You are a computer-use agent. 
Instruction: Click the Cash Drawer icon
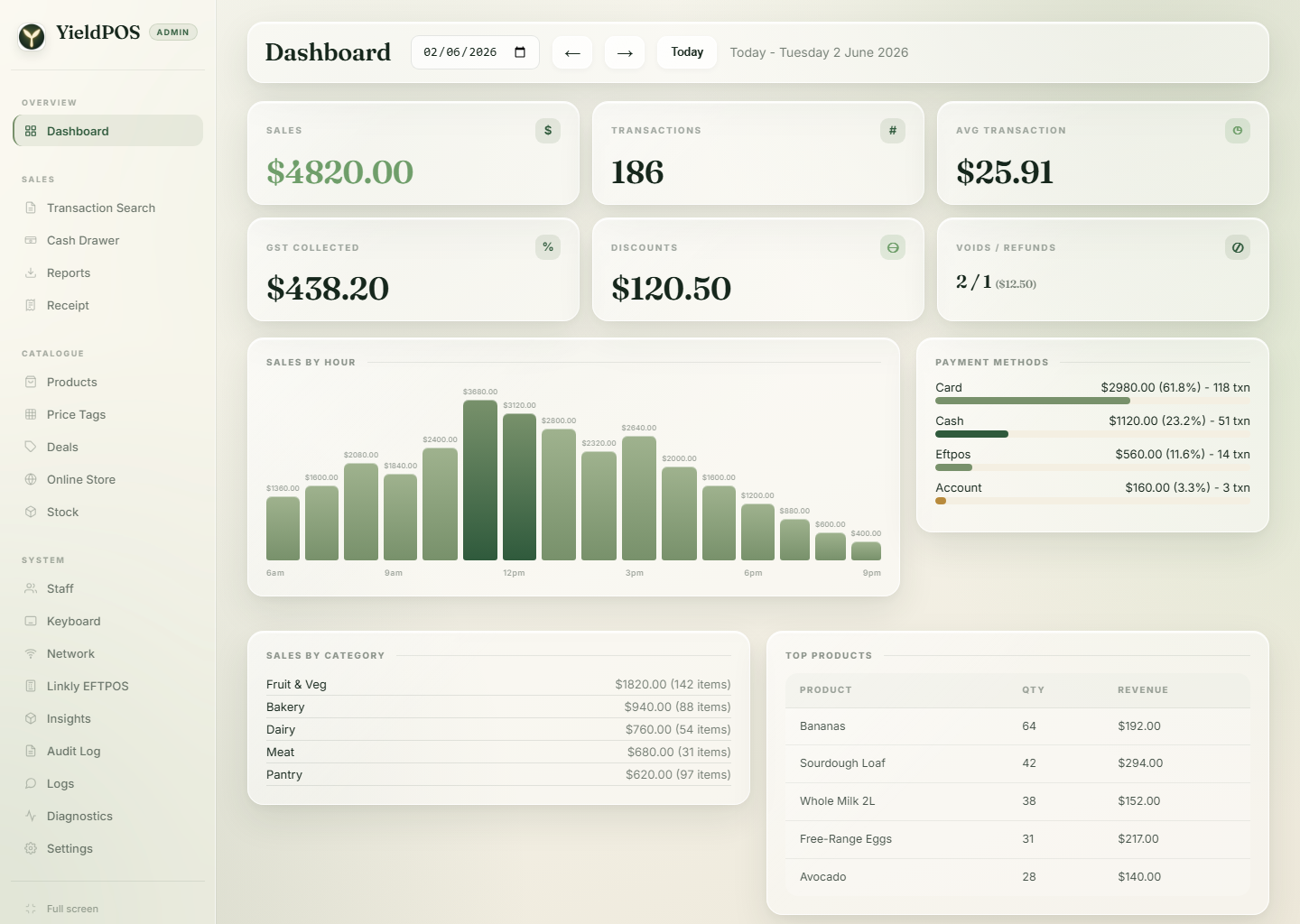(x=31, y=240)
